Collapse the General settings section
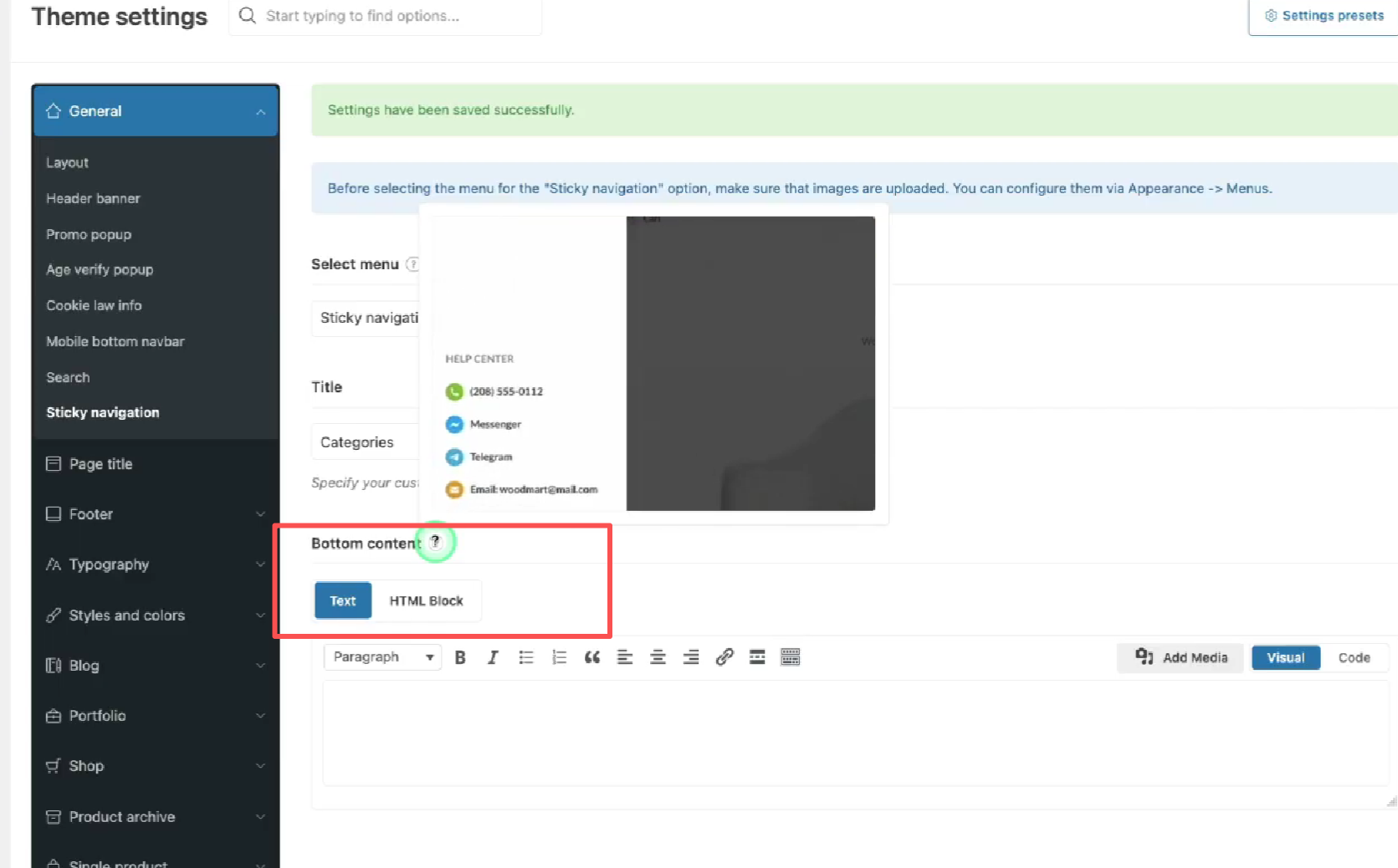The width and height of the screenshot is (1398, 868). [x=156, y=110]
